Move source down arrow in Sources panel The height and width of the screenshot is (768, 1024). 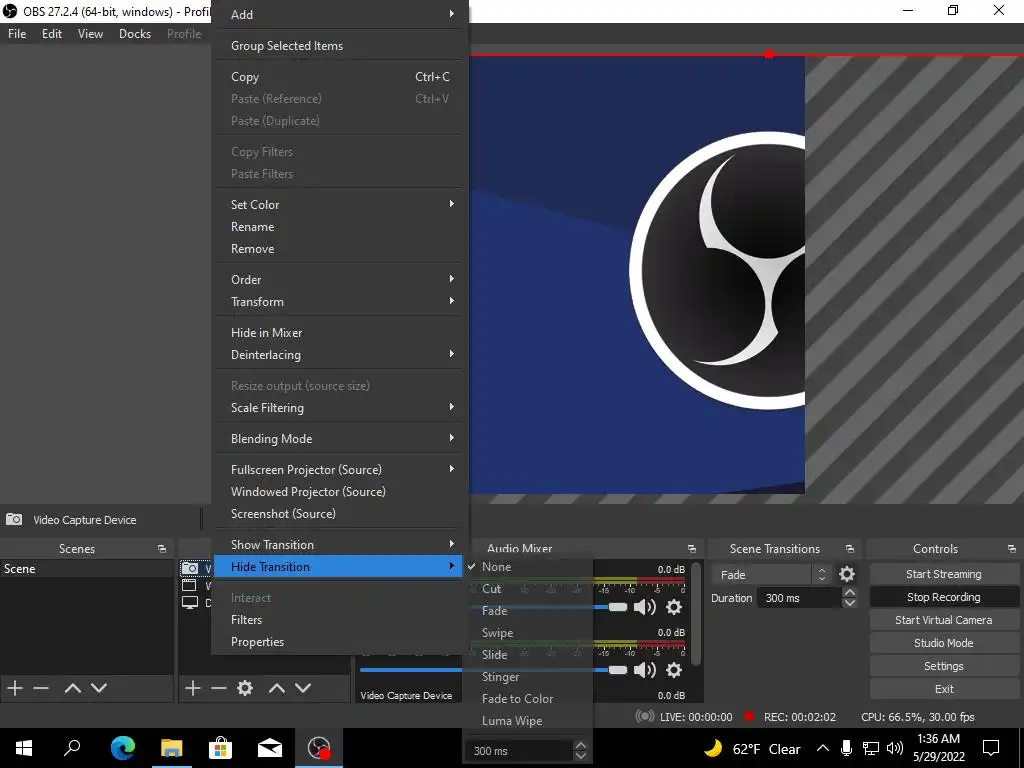[x=303, y=688]
